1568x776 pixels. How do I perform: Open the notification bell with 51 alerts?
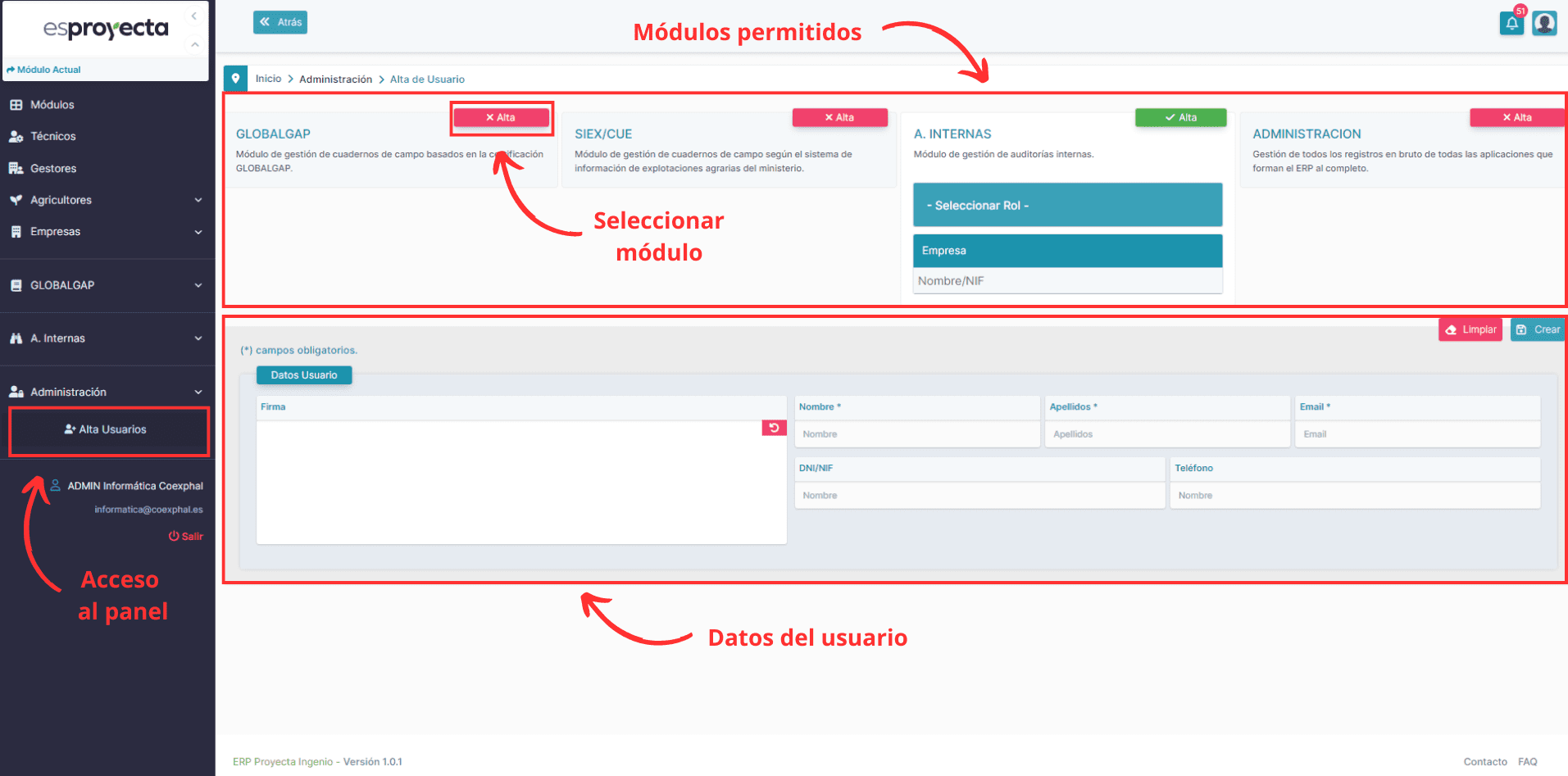point(1511,23)
